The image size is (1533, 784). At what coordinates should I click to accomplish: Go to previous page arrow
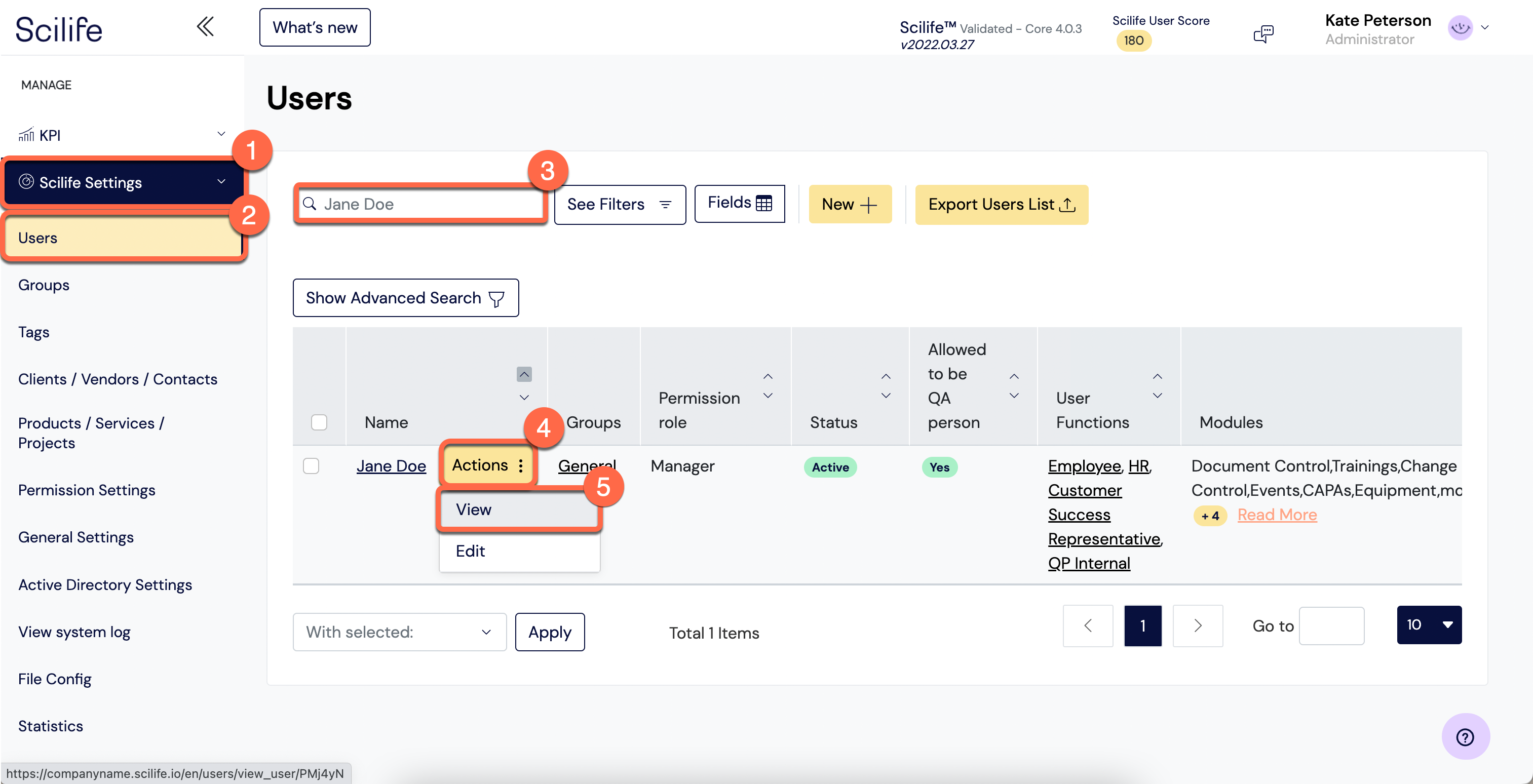[x=1087, y=625]
